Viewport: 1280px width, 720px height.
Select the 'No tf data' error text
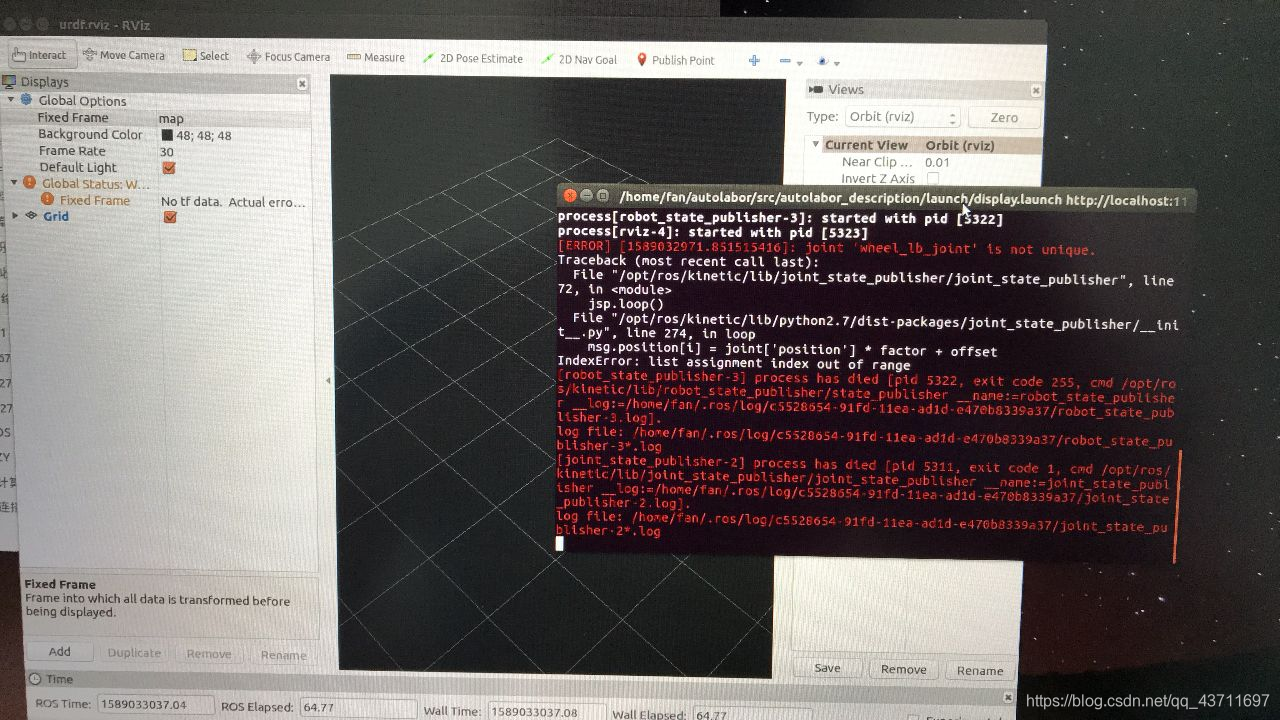233,202
